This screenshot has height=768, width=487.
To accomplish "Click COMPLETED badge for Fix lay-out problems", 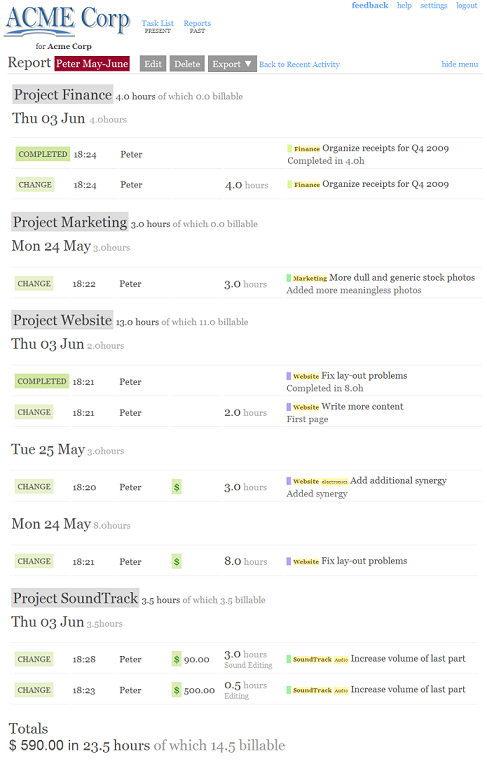I will (42, 381).
